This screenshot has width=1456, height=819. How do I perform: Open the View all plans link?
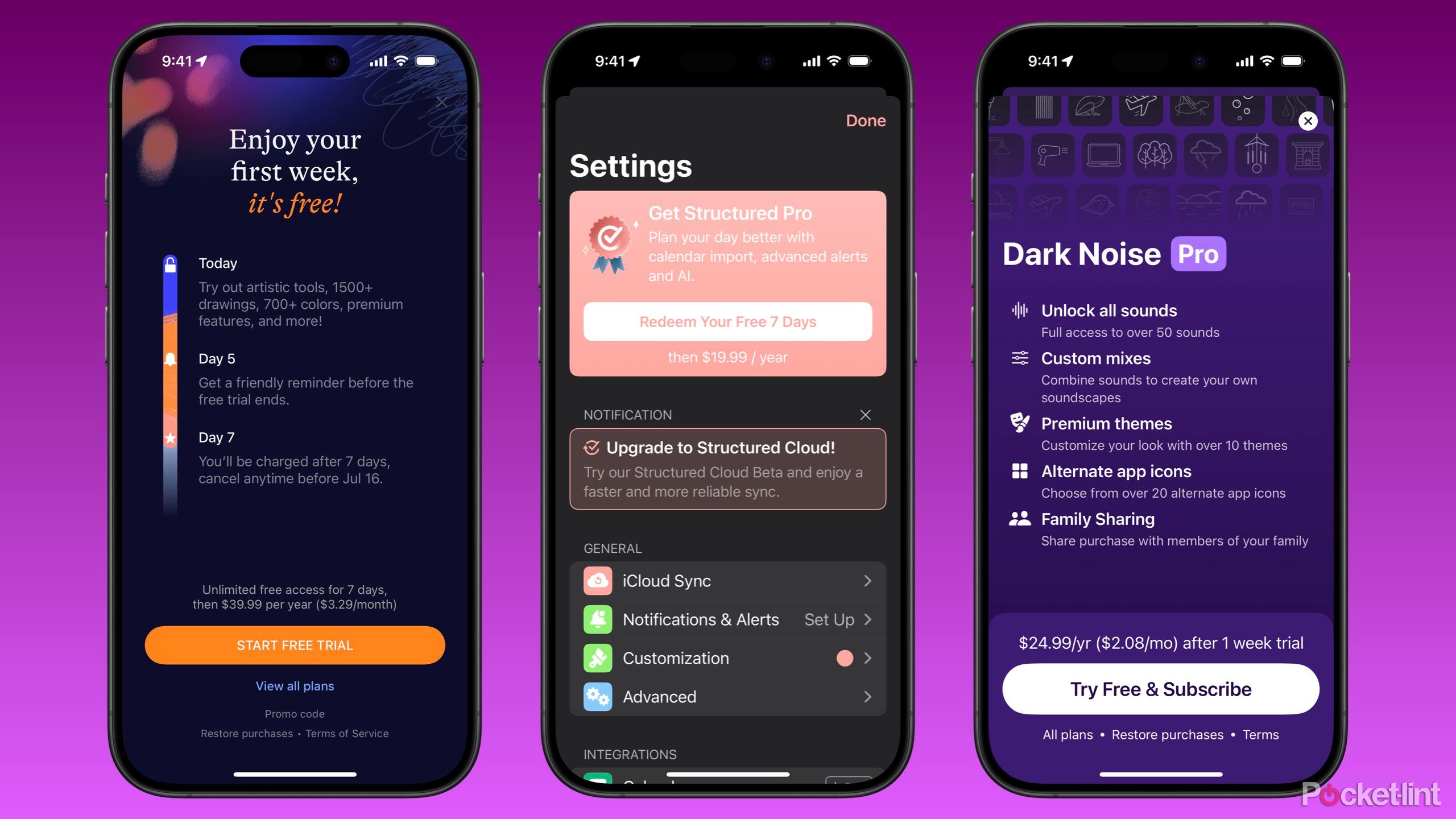tap(295, 685)
